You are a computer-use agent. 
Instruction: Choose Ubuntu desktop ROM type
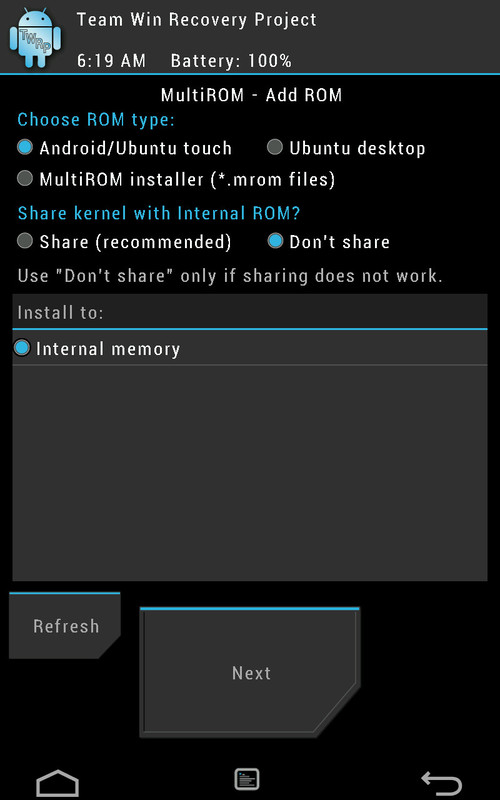(x=346, y=148)
